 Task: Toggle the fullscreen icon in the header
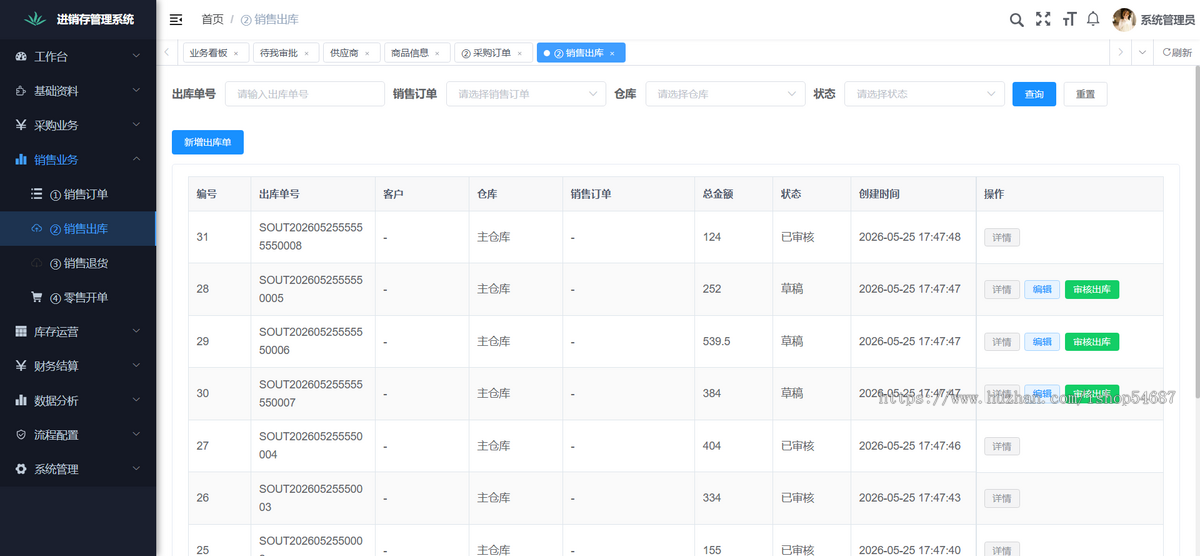[1043, 19]
